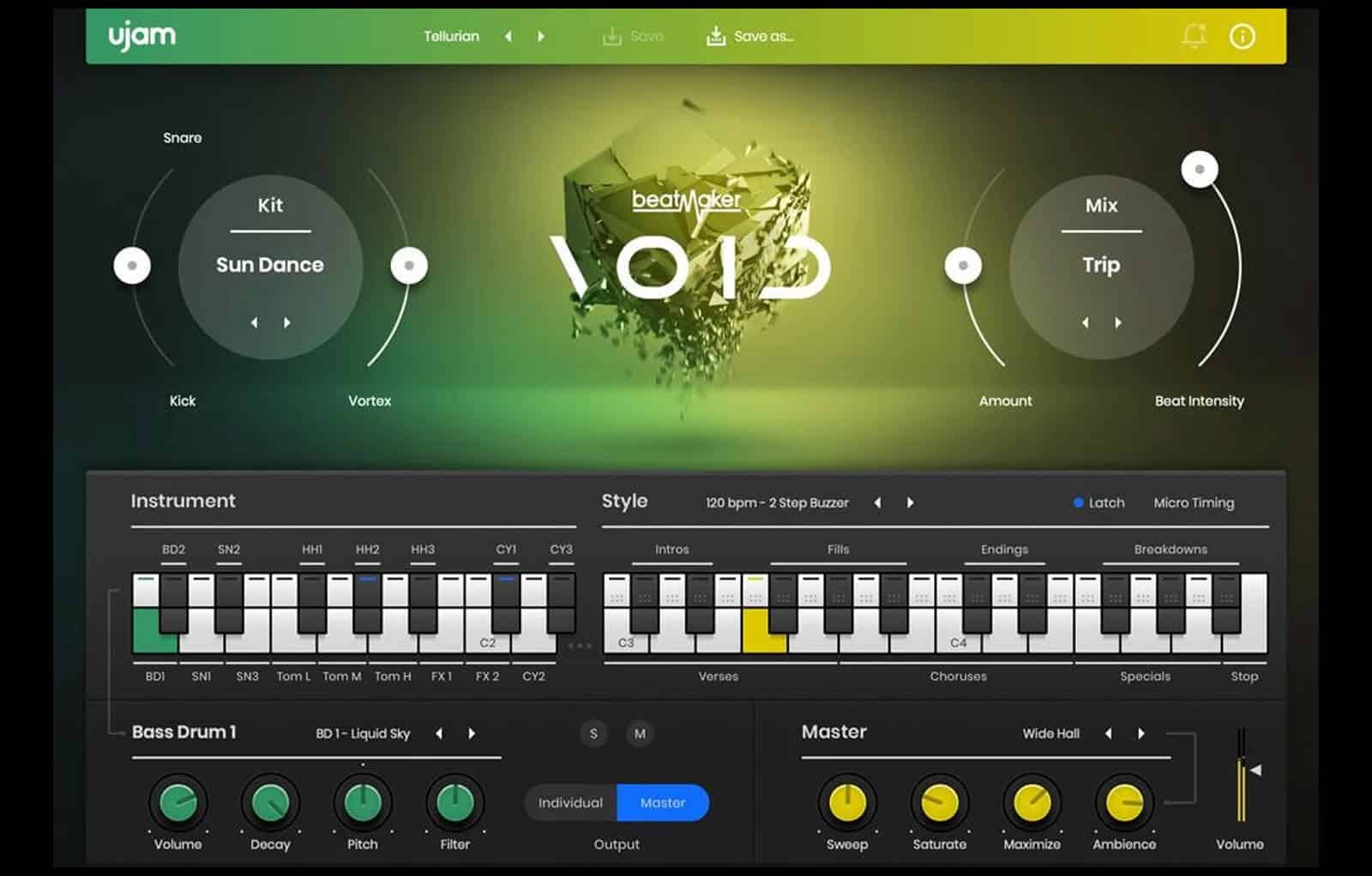This screenshot has height=876, width=1372.
Task: Click the Saturate knob
Action: point(940,803)
